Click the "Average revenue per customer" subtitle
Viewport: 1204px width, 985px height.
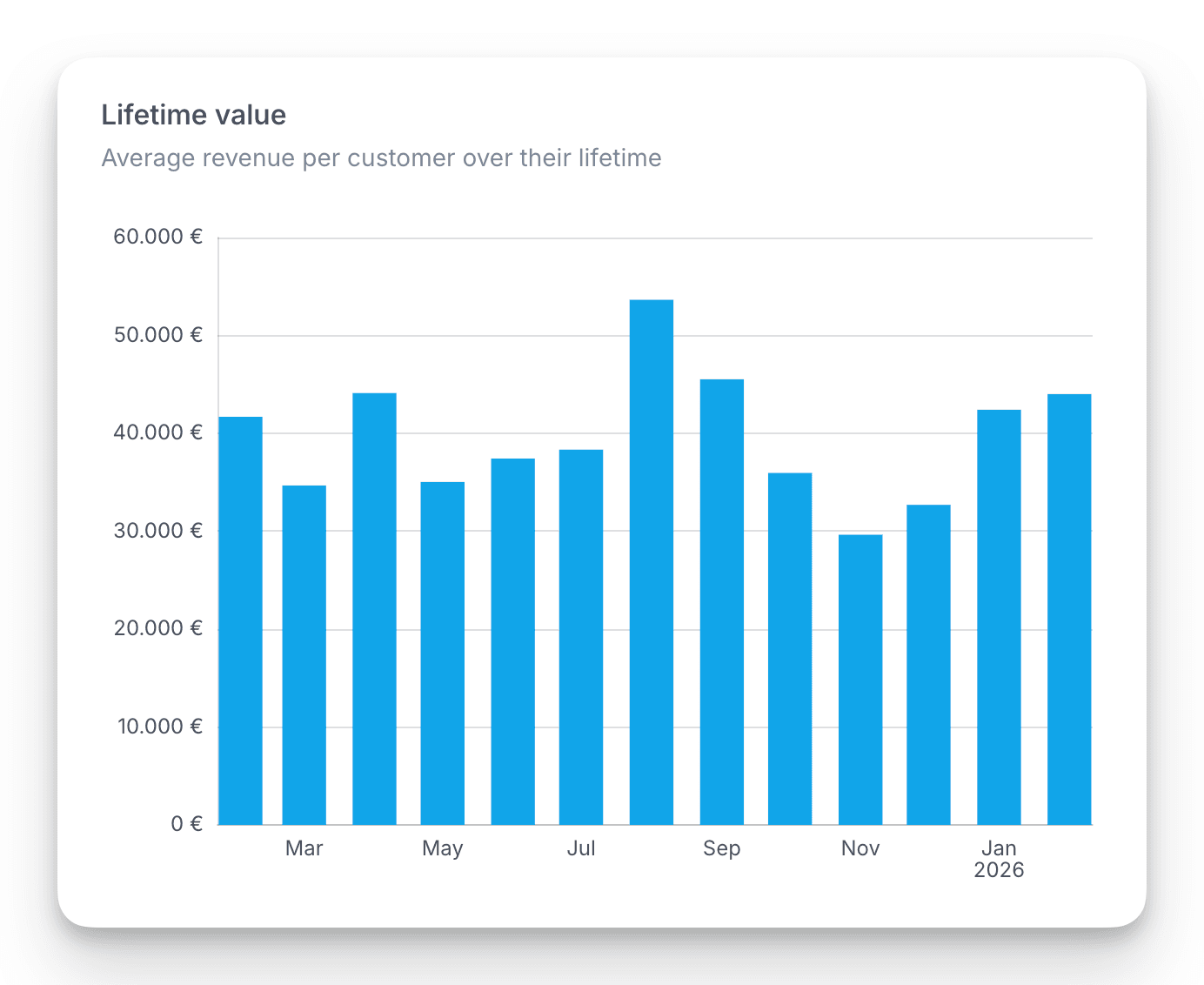(381, 158)
